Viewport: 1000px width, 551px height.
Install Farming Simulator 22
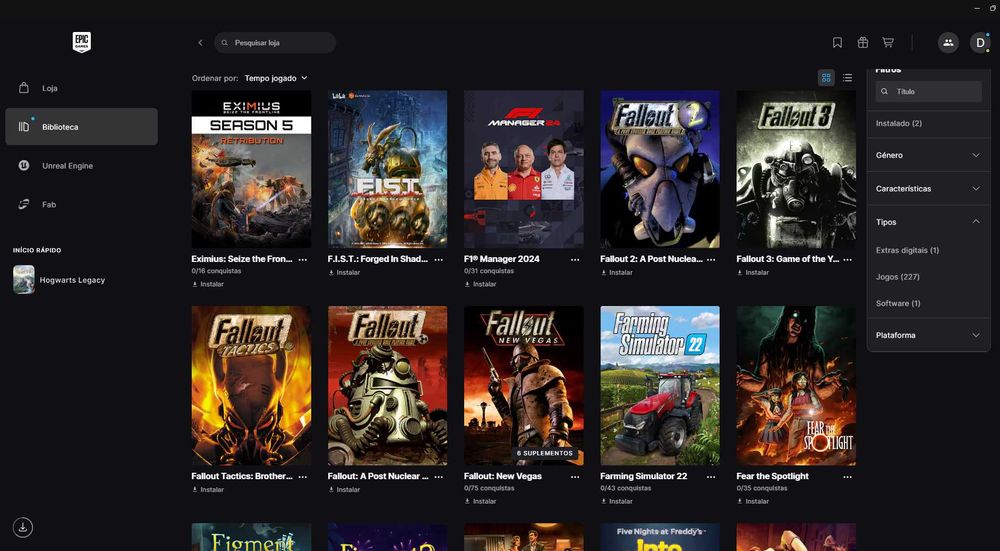[x=617, y=501]
